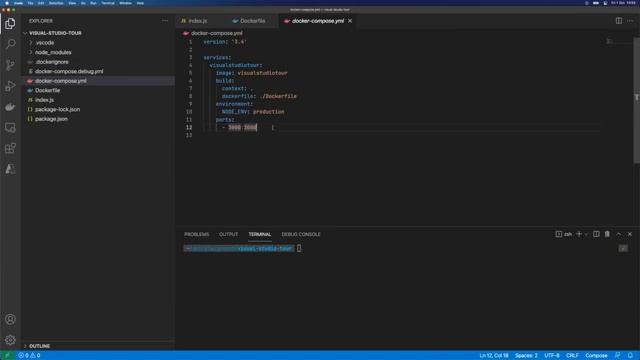Open the Problems panel tab
The width and height of the screenshot is (640, 360).
tap(196, 234)
